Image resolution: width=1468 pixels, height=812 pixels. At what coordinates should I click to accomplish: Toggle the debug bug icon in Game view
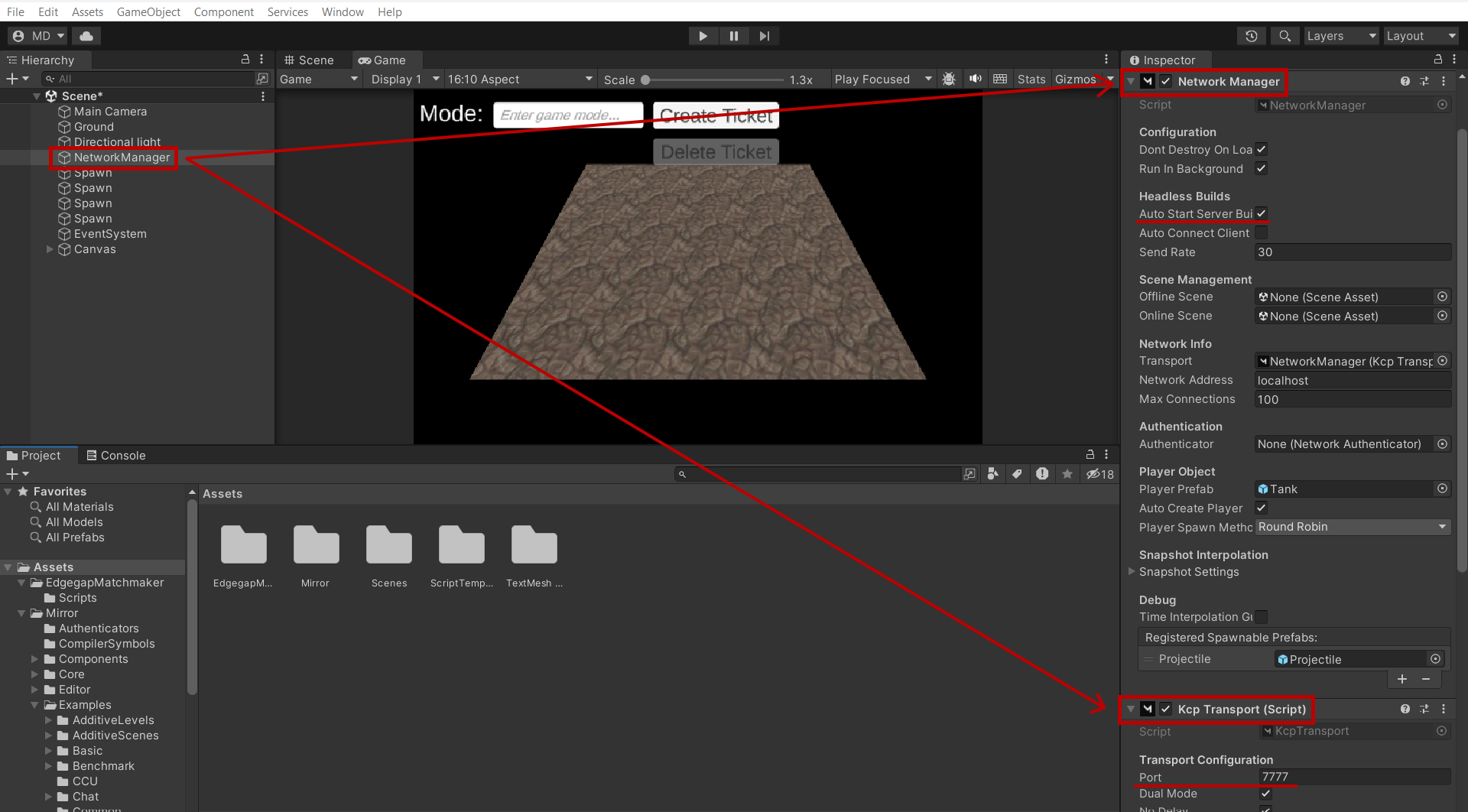click(949, 79)
